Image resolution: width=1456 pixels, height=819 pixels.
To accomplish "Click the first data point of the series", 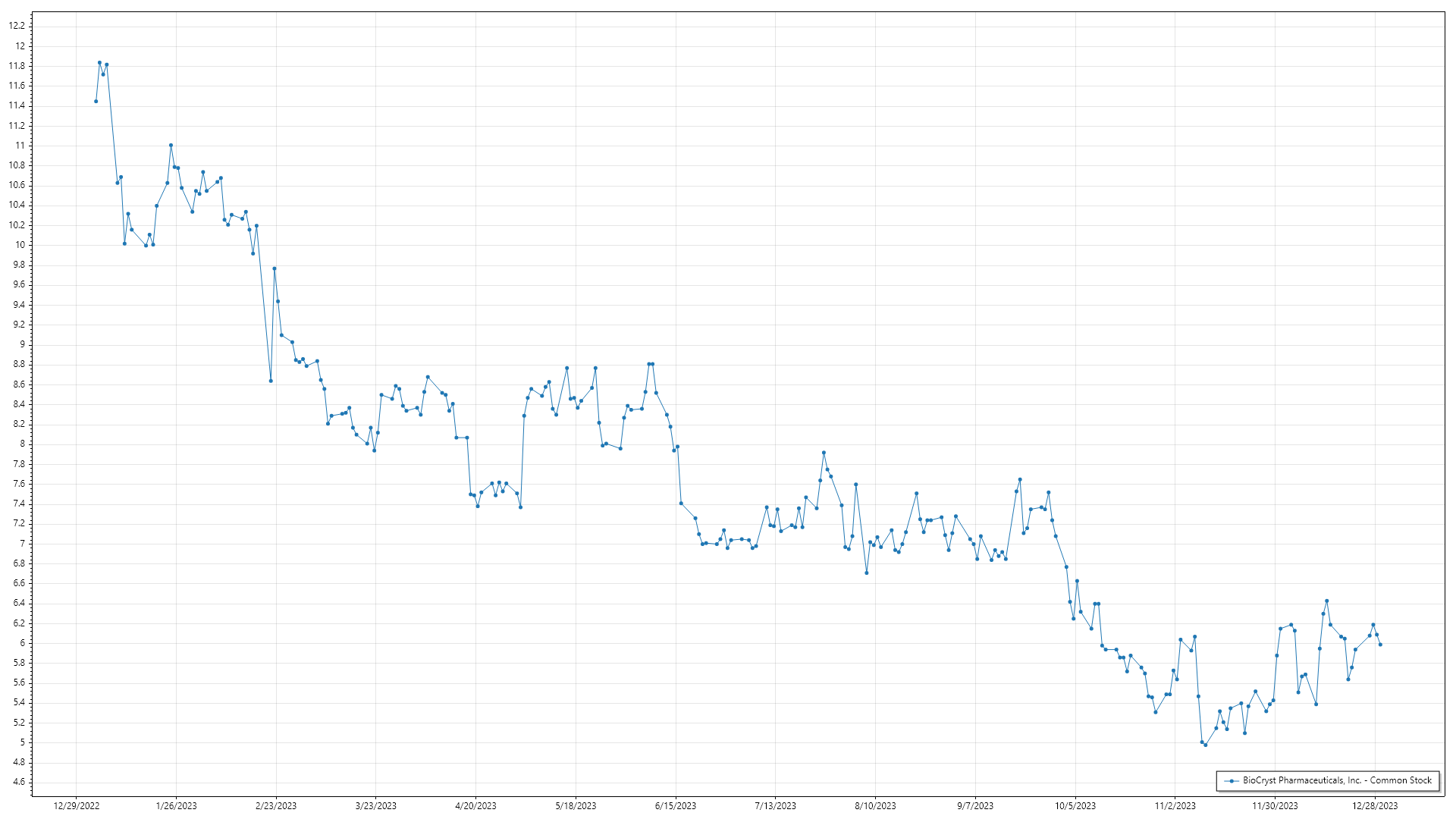I will click(96, 101).
